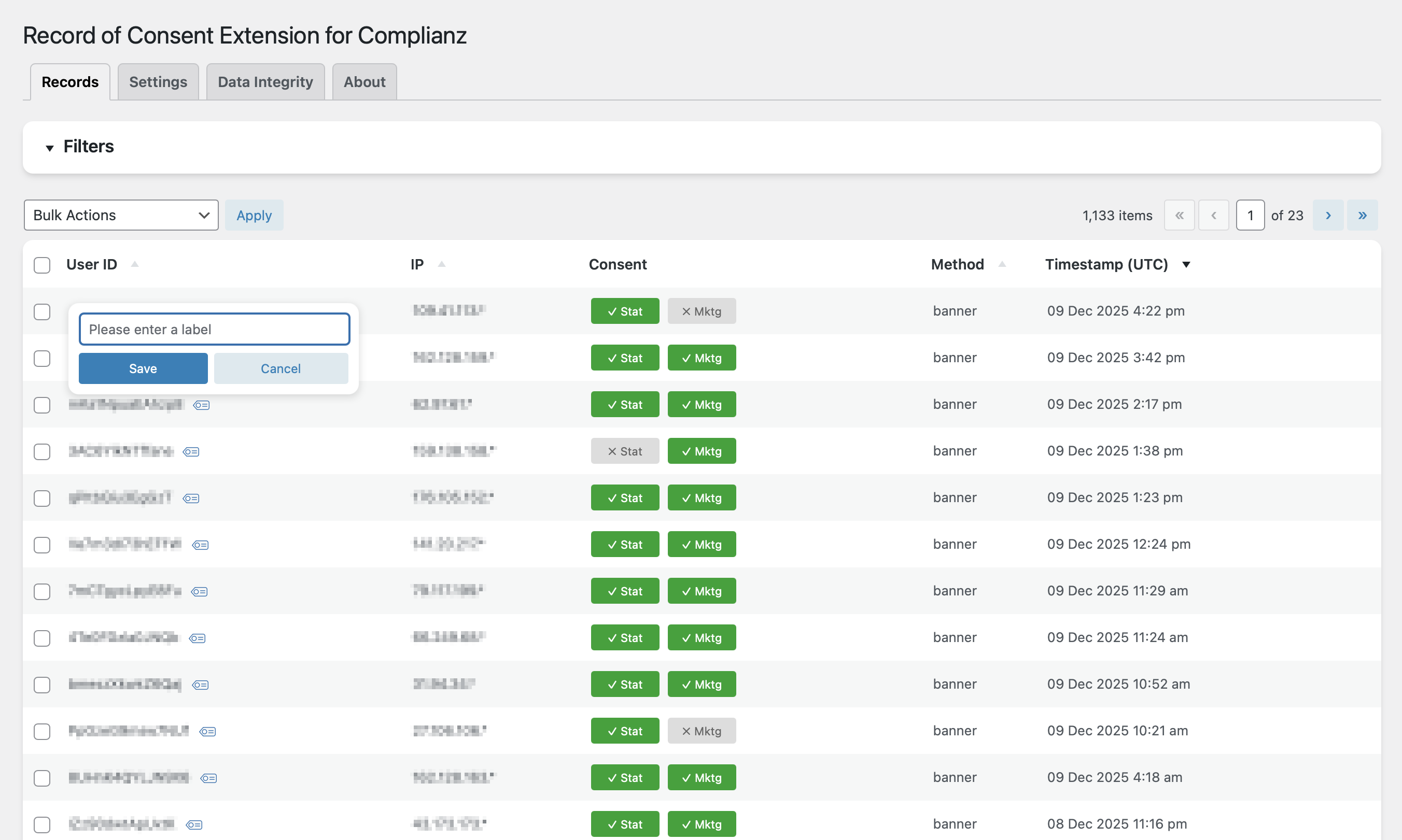Go to next page arrow

pos(1328,216)
